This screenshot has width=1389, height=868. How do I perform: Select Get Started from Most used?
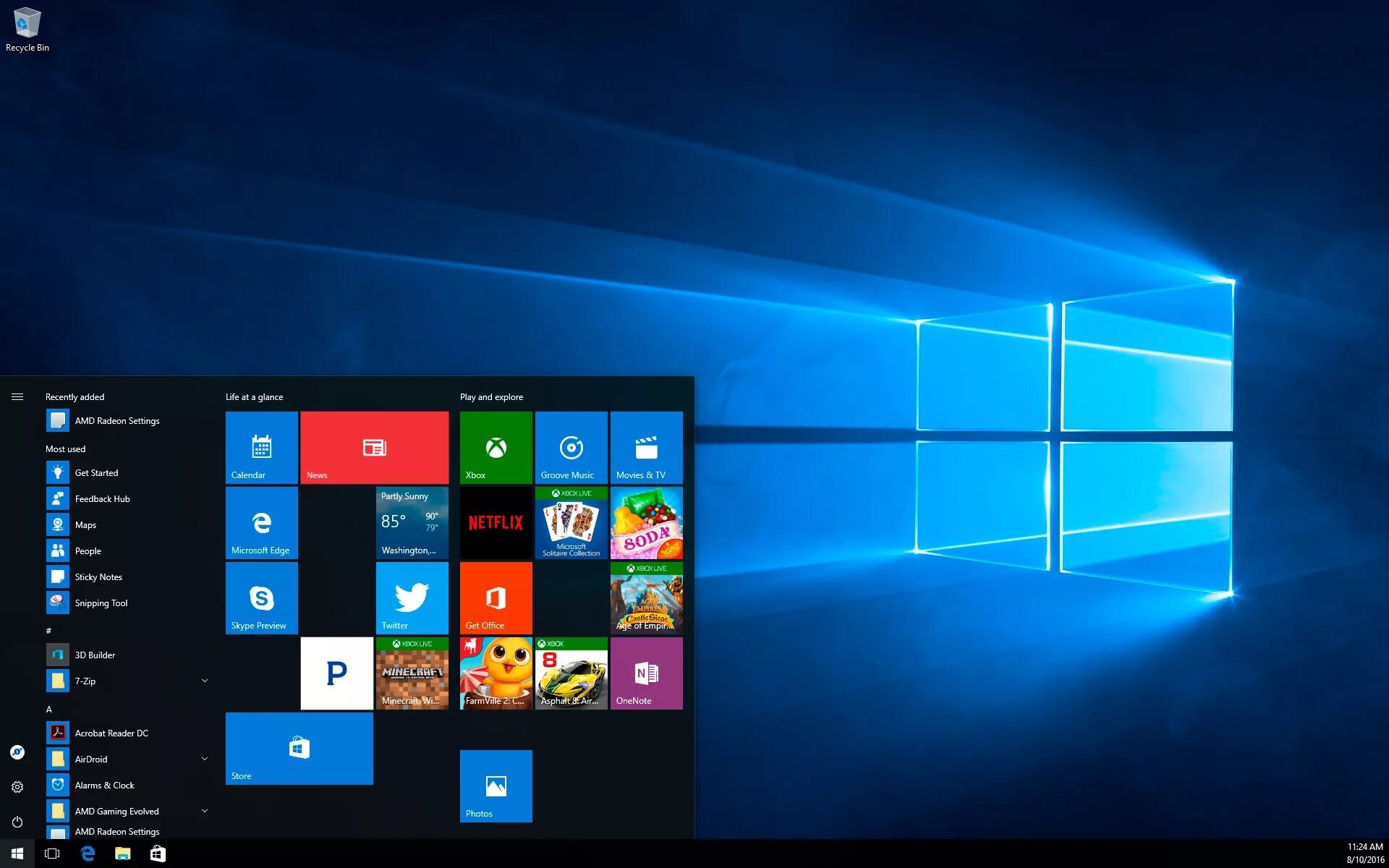click(x=97, y=472)
